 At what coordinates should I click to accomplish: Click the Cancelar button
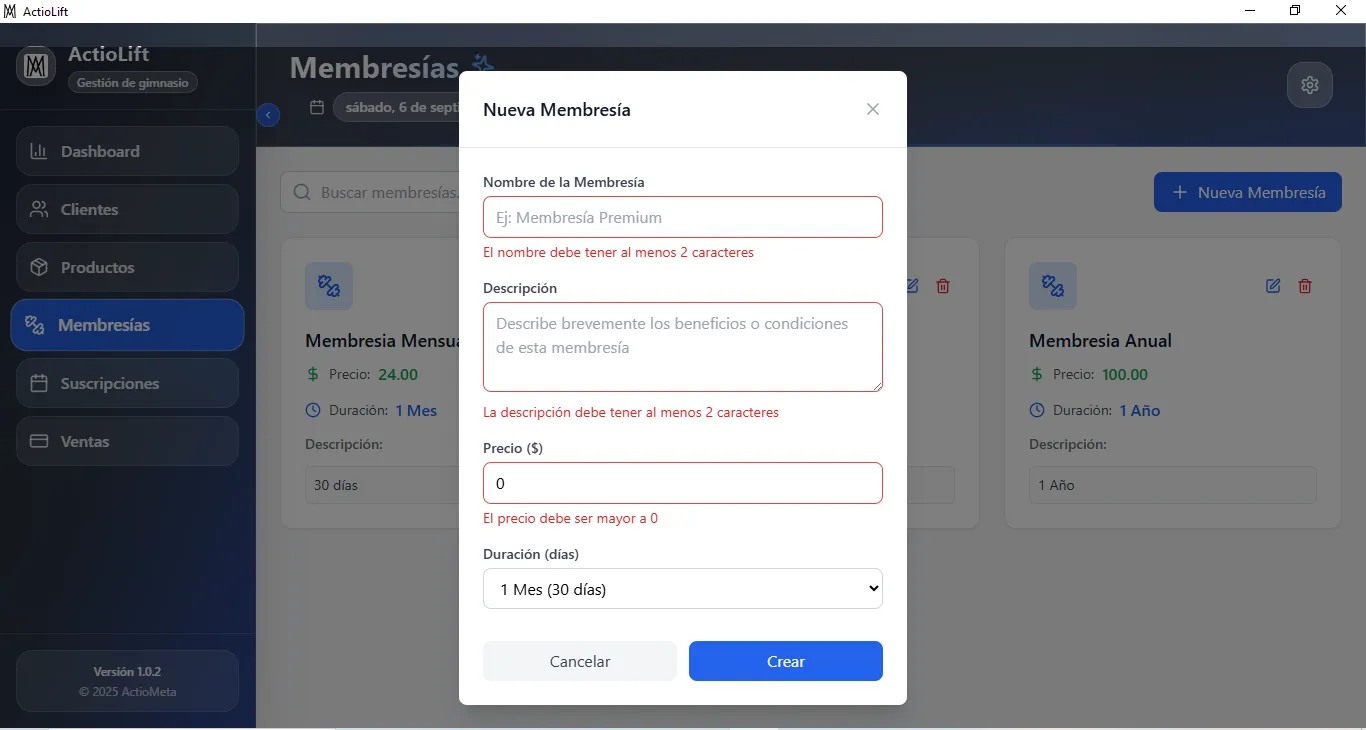pyautogui.click(x=580, y=661)
